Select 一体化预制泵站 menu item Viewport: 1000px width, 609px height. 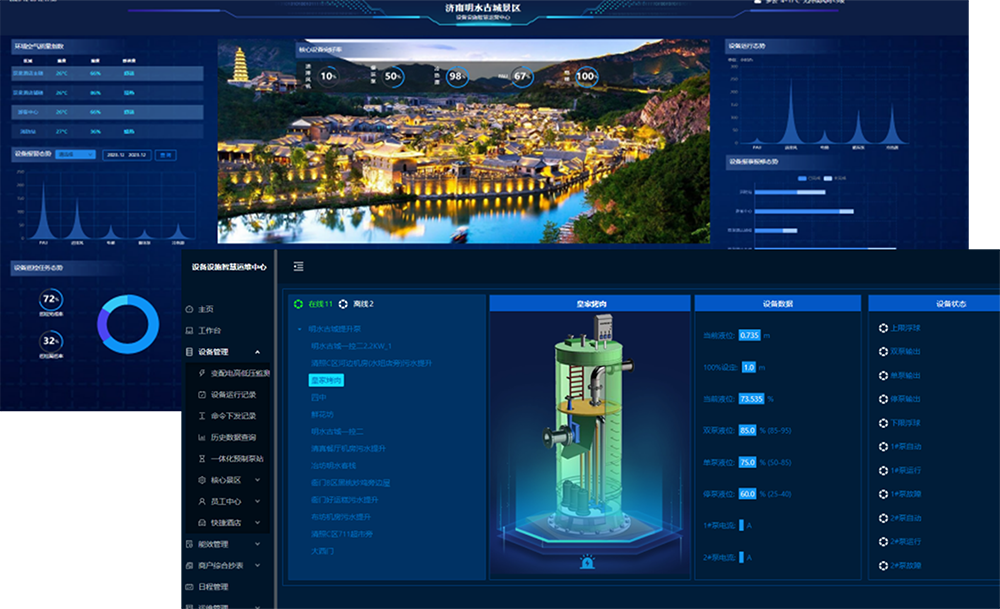[x=236, y=458]
